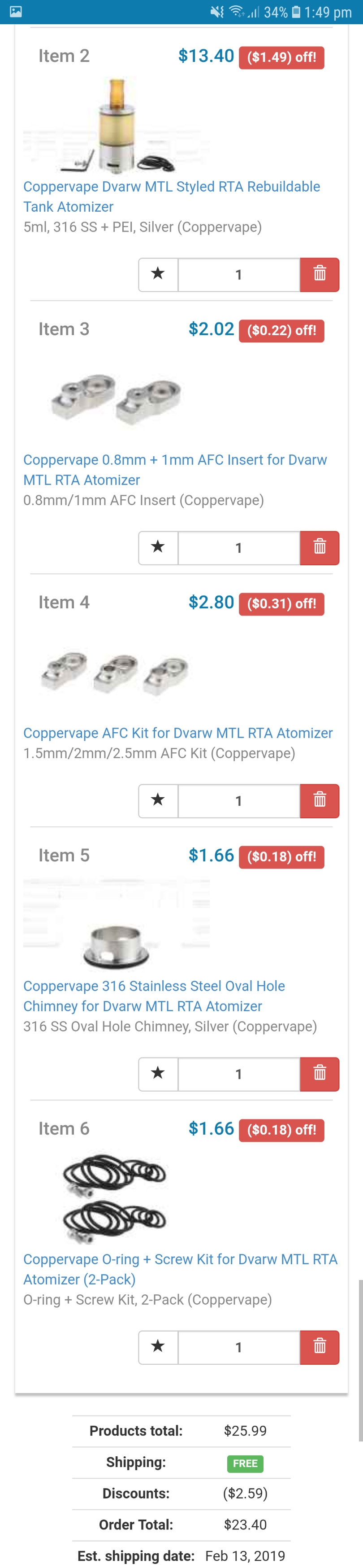Viewport: 363px width, 1568px height.
Task: Remove Item 3 using the trash icon
Action: coord(319,548)
